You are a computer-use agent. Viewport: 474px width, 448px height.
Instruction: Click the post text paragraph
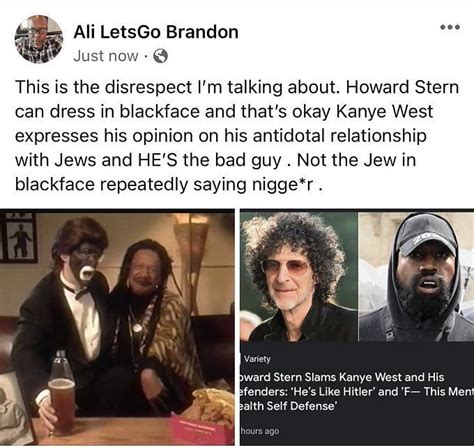click(237, 136)
